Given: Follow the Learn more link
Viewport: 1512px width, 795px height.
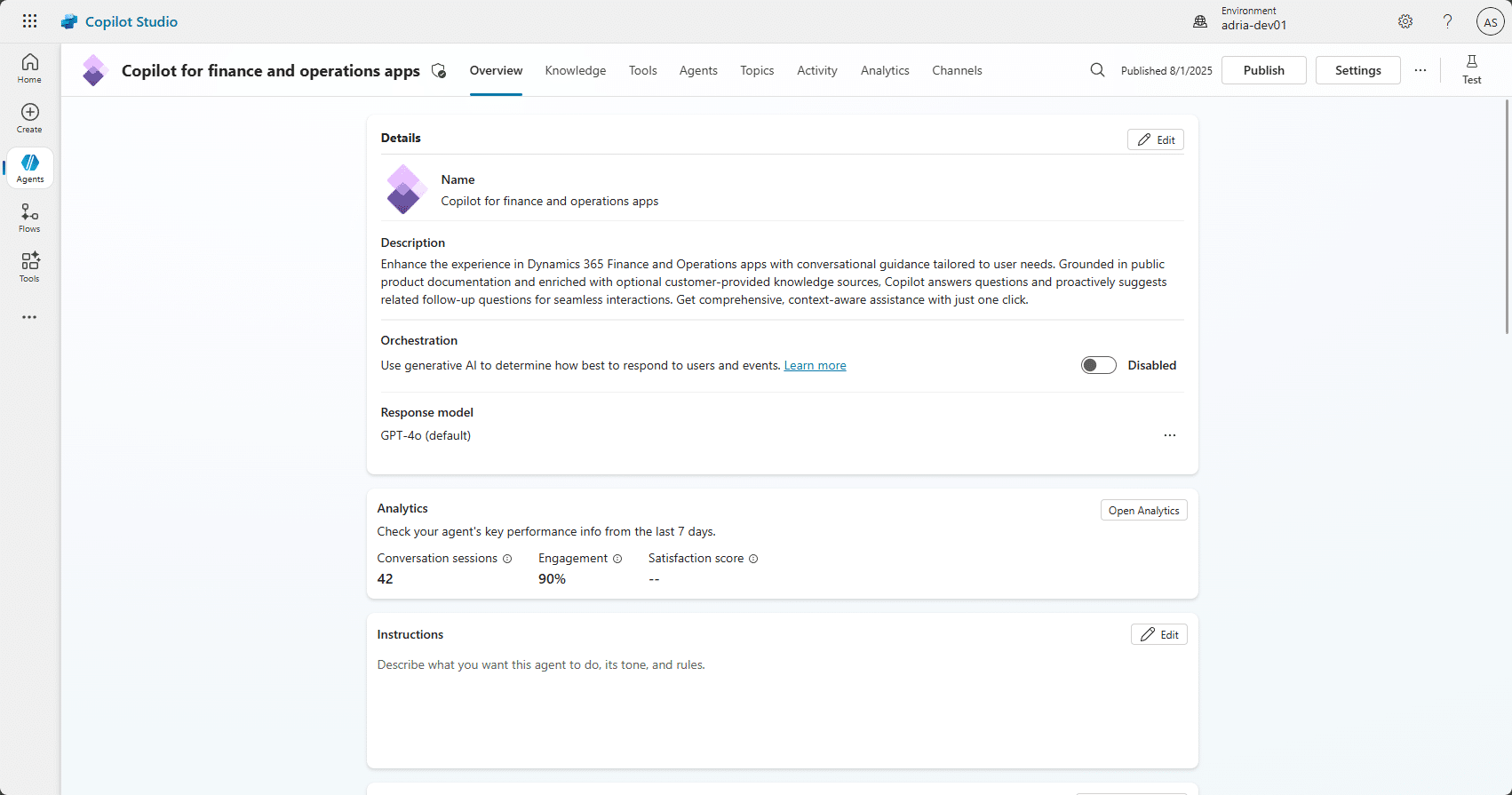Looking at the screenshot, I should [815, 365].
